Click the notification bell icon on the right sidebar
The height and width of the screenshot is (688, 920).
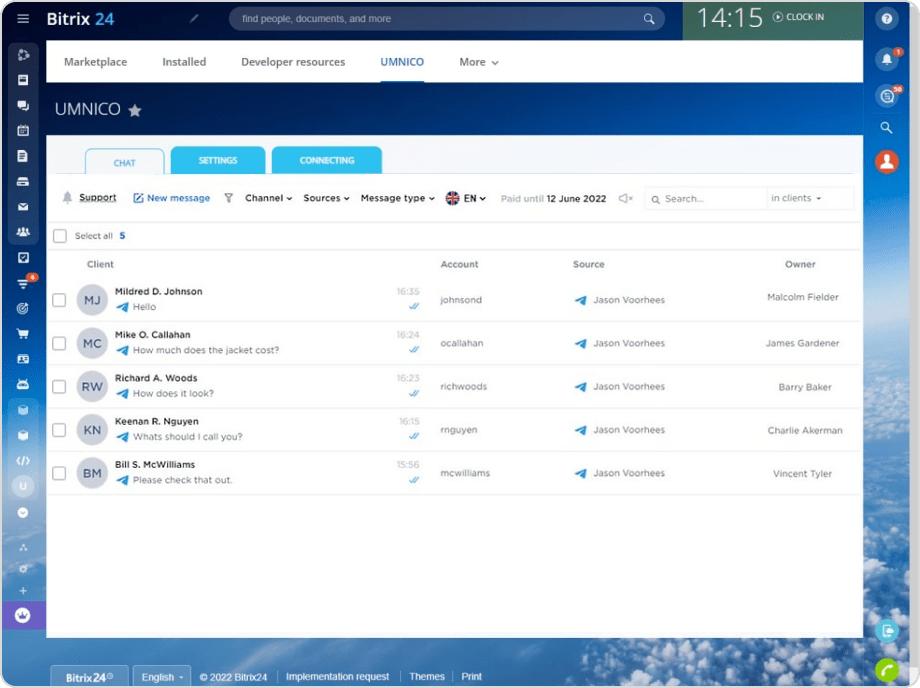(885, 59)
